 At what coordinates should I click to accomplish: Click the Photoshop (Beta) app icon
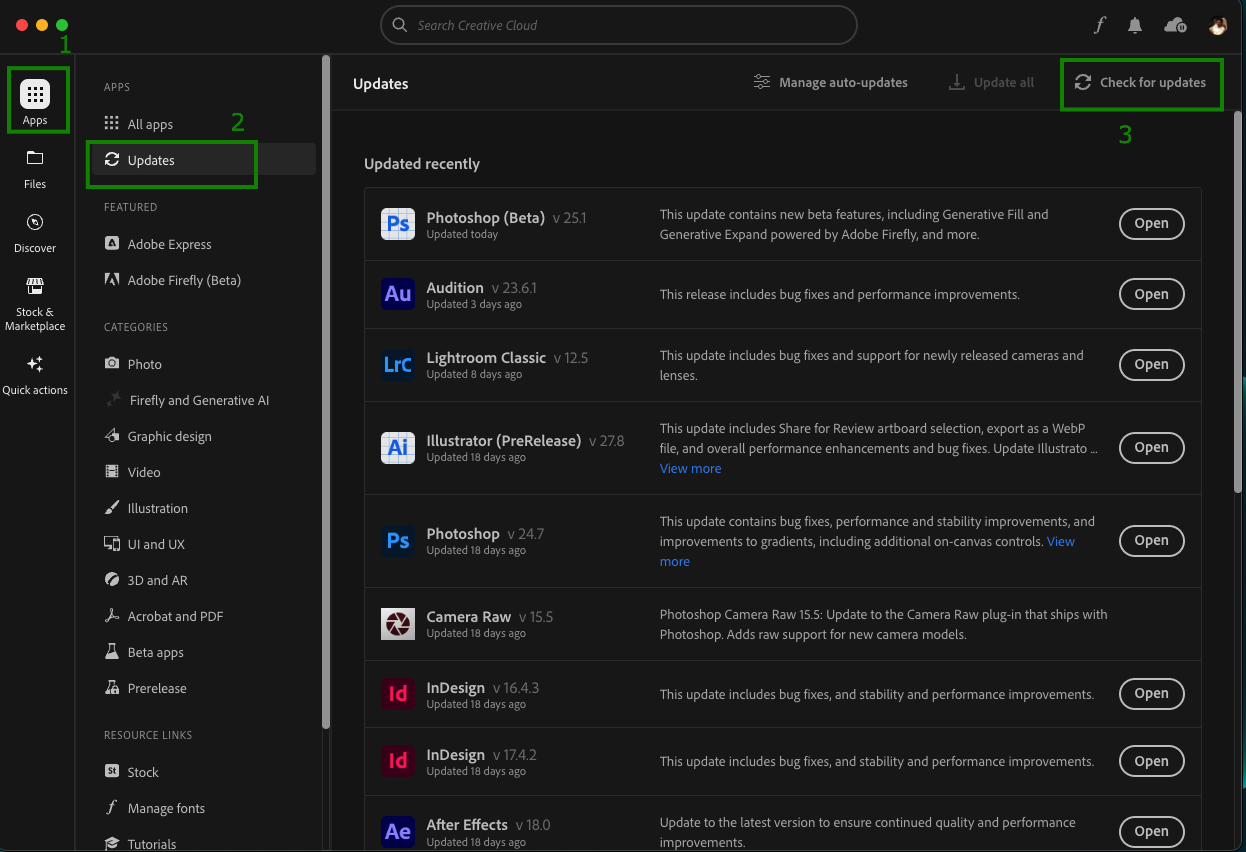(397, 224)
